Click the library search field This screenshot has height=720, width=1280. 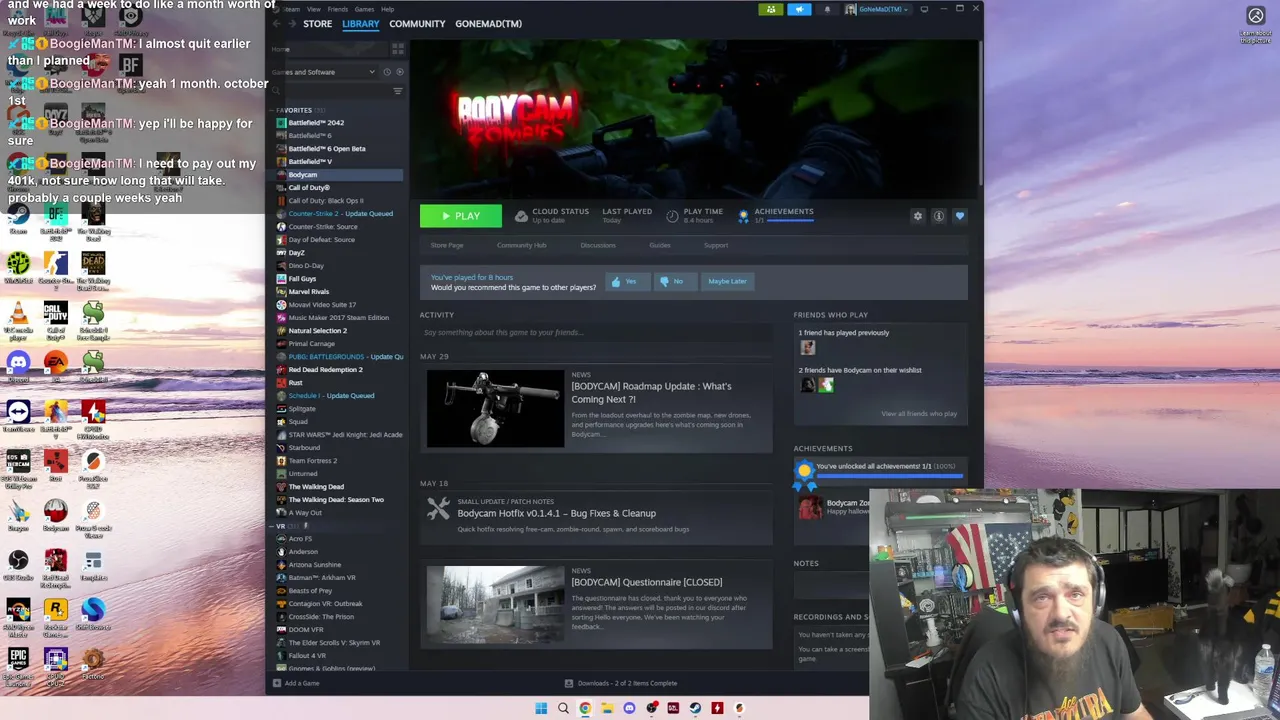point(330,91)
